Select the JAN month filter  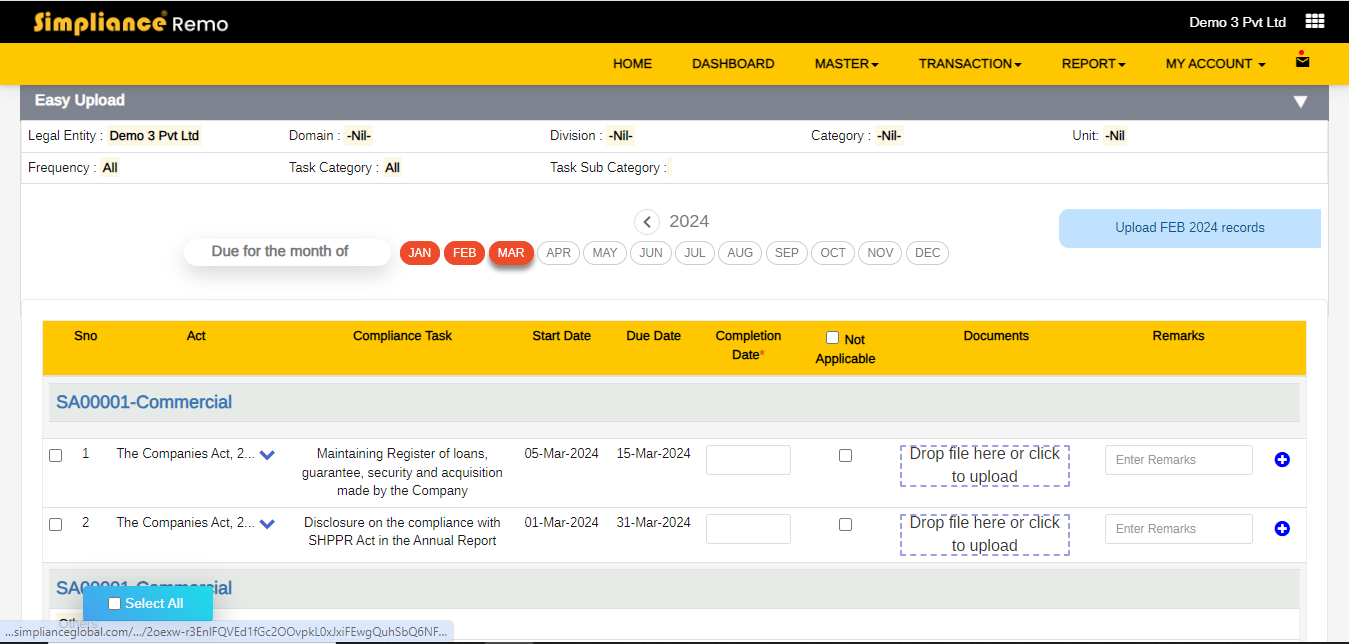(419, 253)
